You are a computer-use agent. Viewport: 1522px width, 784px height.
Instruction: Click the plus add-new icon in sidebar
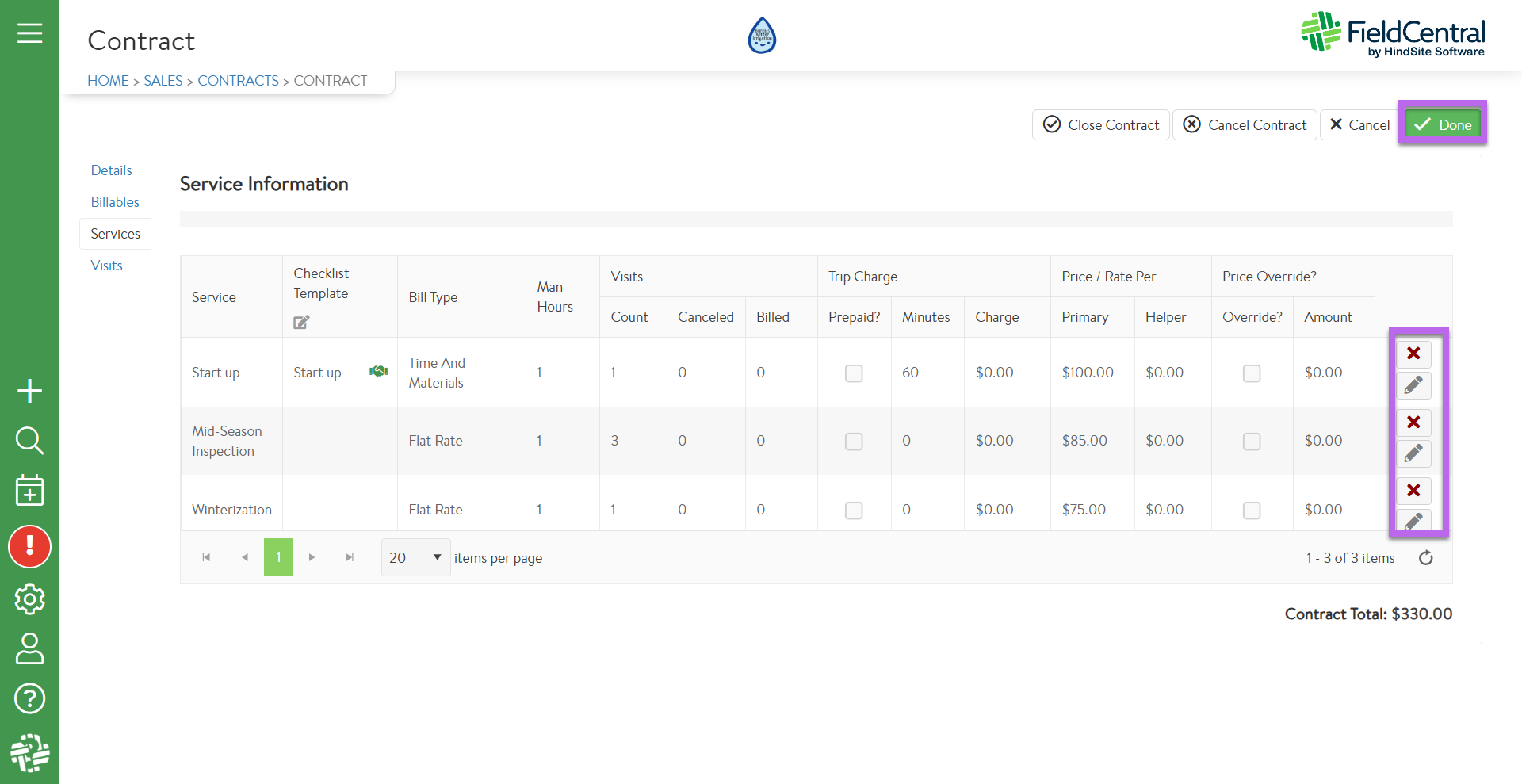point(29,391)
